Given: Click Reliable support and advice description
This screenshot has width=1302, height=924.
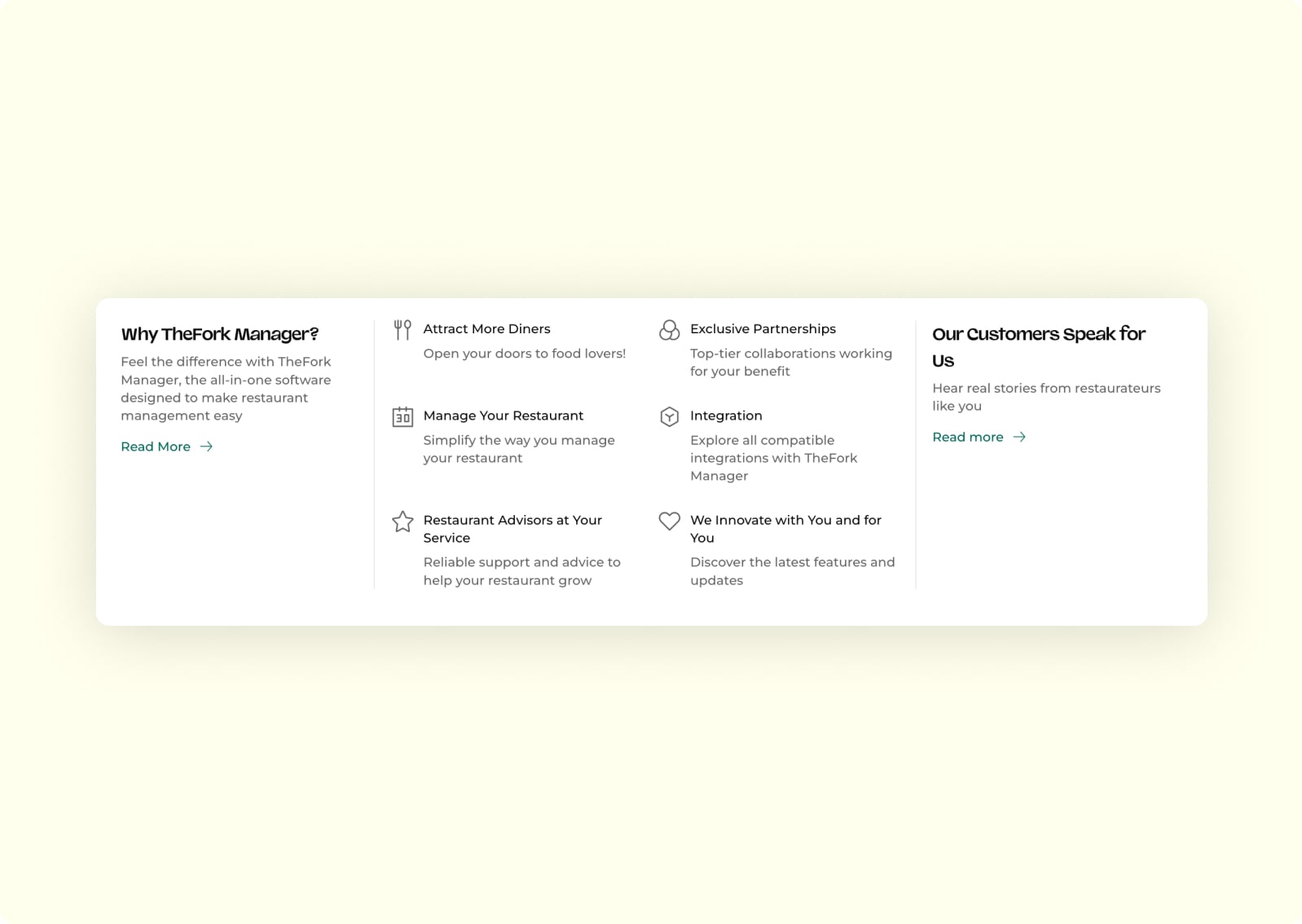Looking at the screenshot, I should [x=521, y=571].
